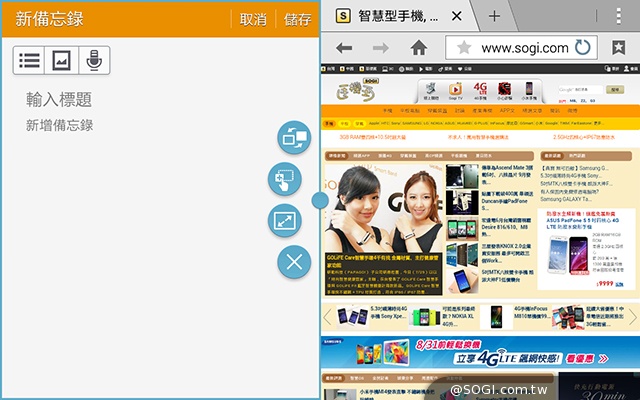Click the site search button beside the Google box

point(615,89)
